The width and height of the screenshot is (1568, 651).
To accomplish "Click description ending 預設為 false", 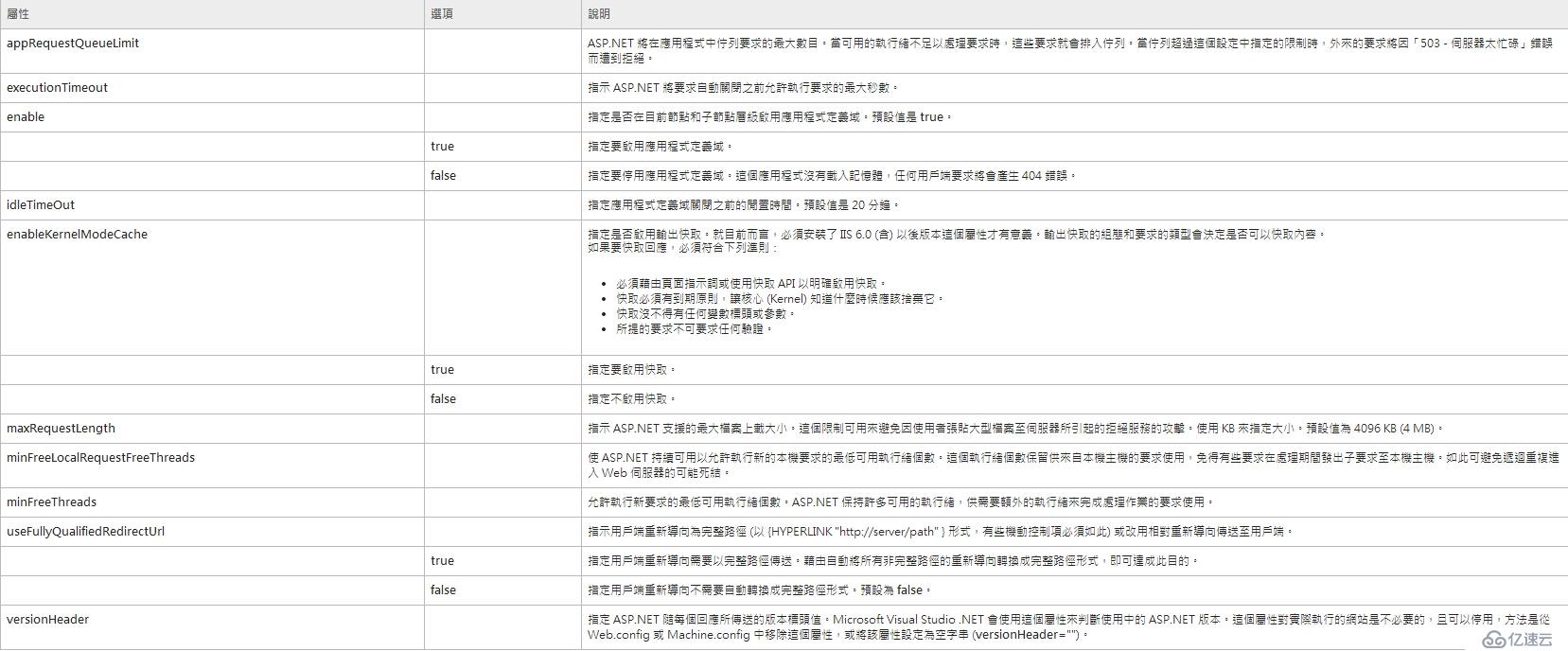I will [760, 590].
